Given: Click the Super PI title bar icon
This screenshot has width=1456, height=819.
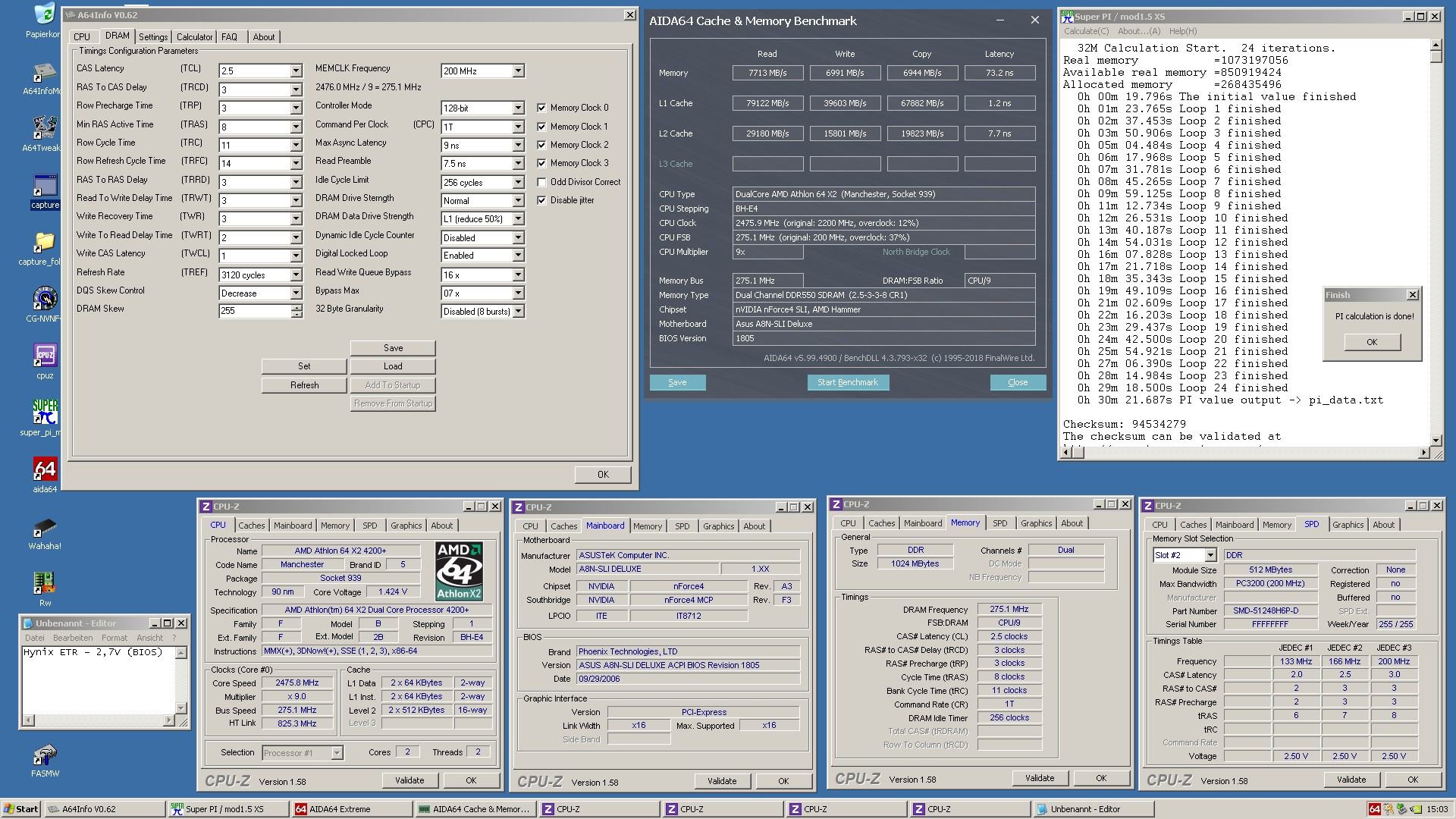Looking at the screenshot, I should coord(1067,16).
